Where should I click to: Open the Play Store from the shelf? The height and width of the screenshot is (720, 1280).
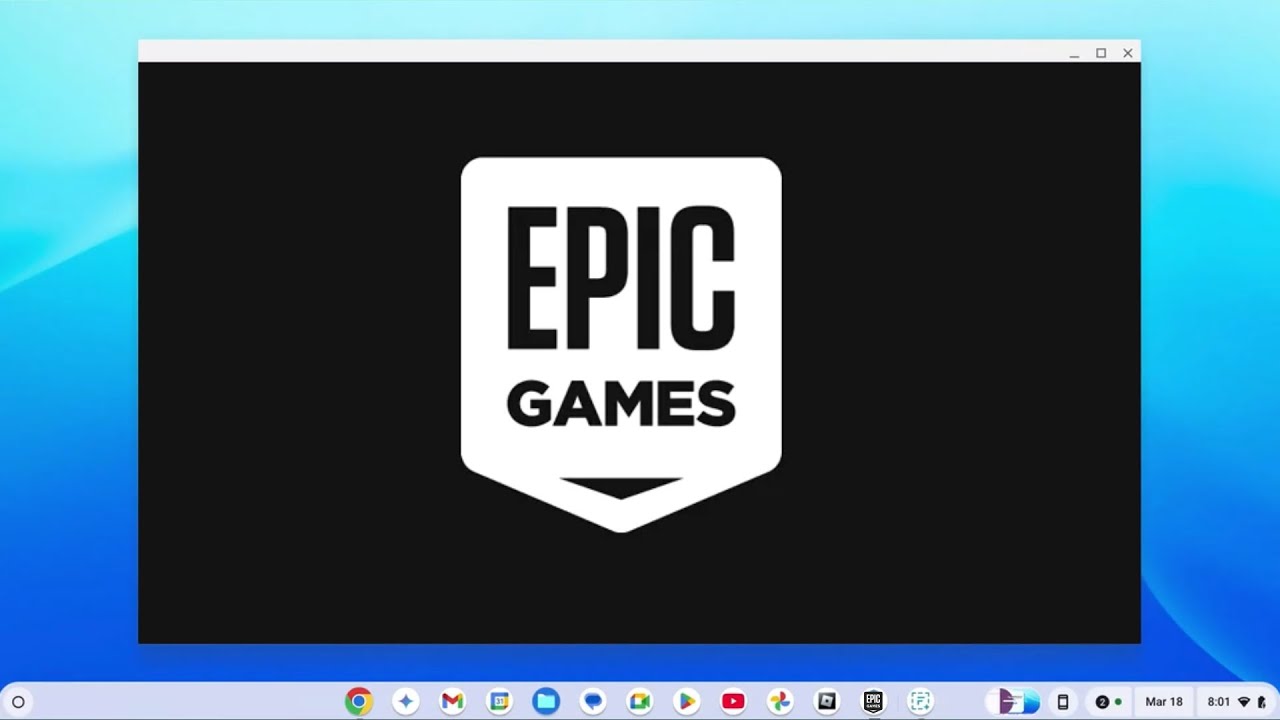pyautogui.click(x=686, y=702)
